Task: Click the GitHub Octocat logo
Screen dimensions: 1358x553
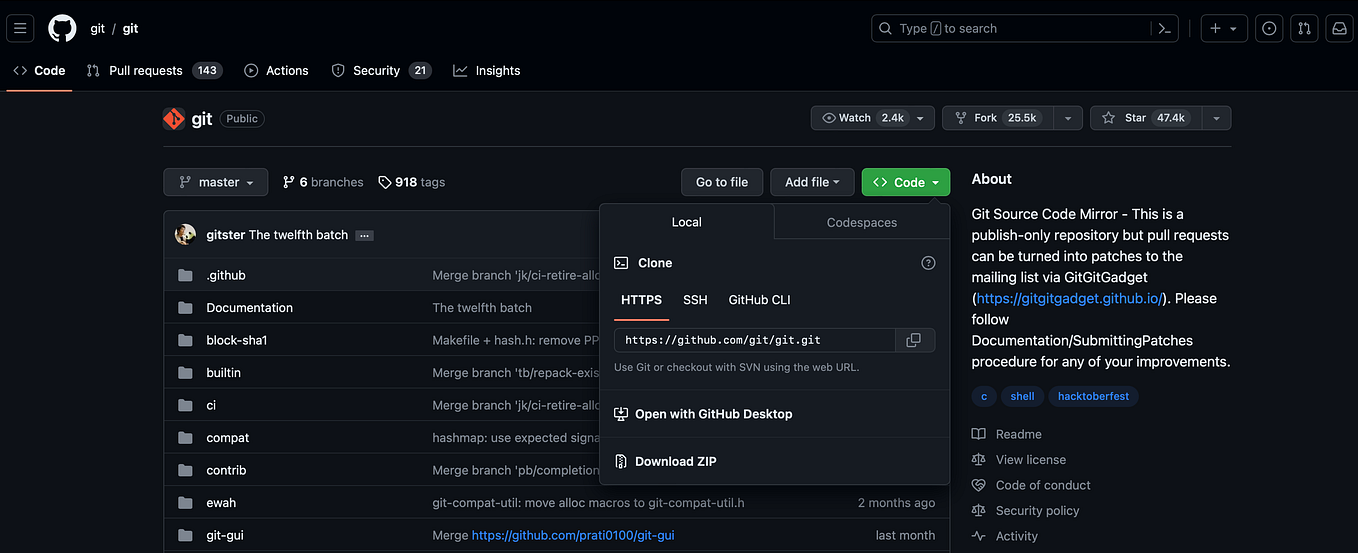Action: point(62,28)
